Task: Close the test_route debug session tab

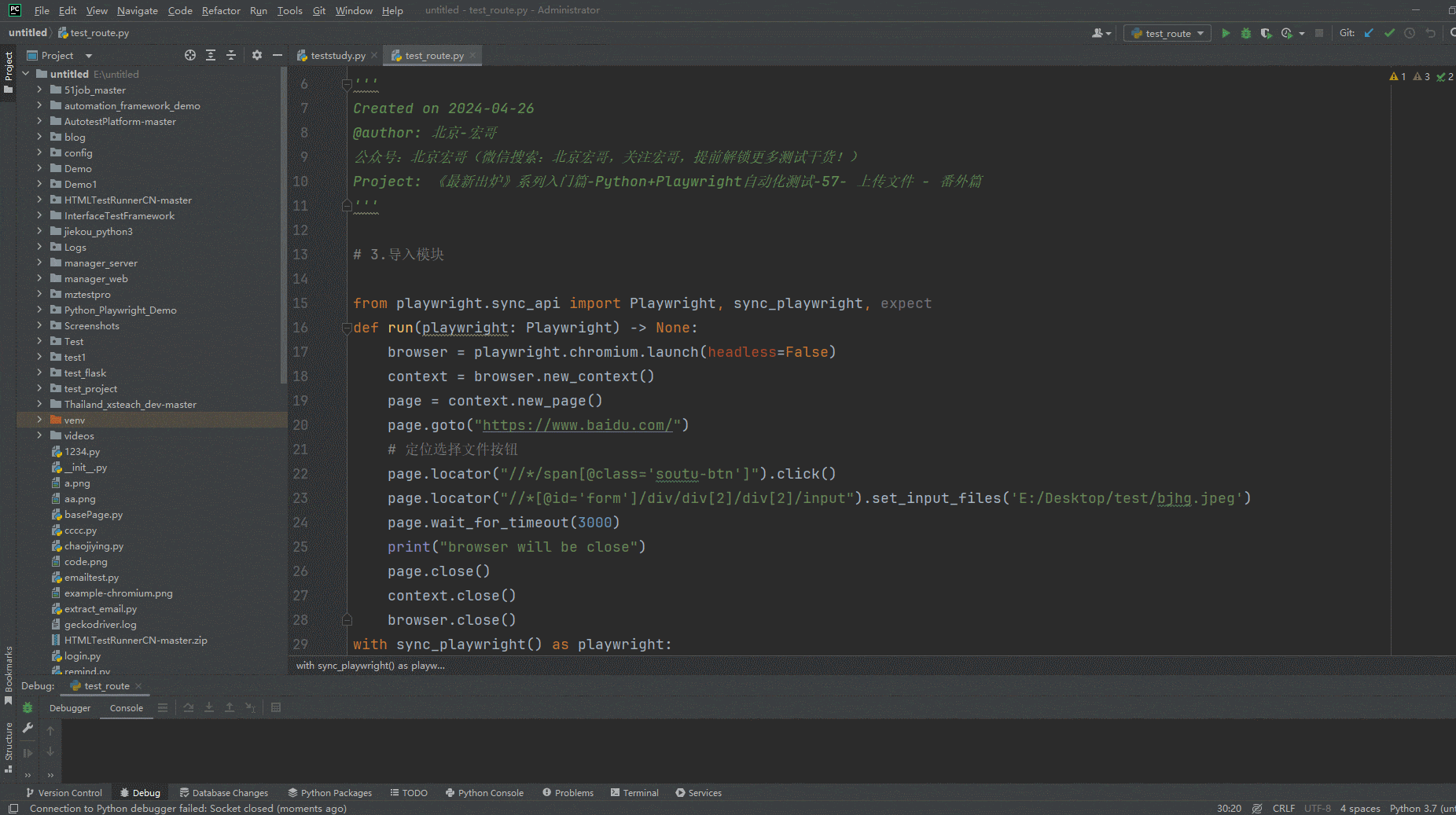Action: [x=138, y=686]
